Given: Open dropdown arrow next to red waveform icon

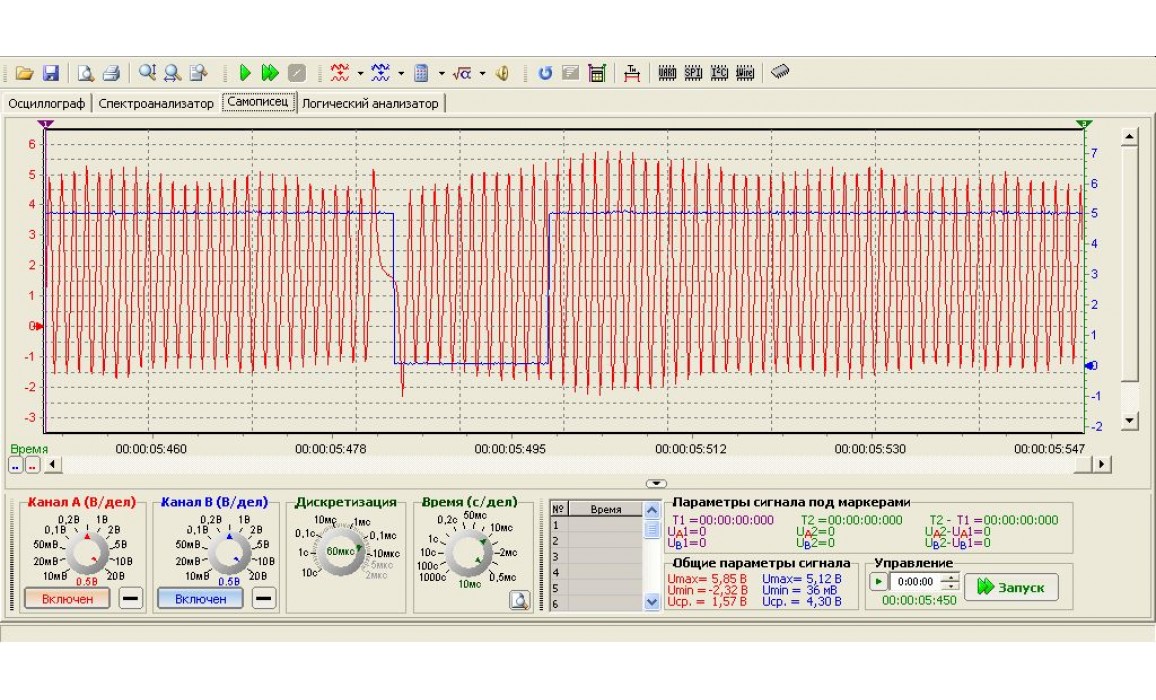Looking at the screenshot, I should 360,73.
